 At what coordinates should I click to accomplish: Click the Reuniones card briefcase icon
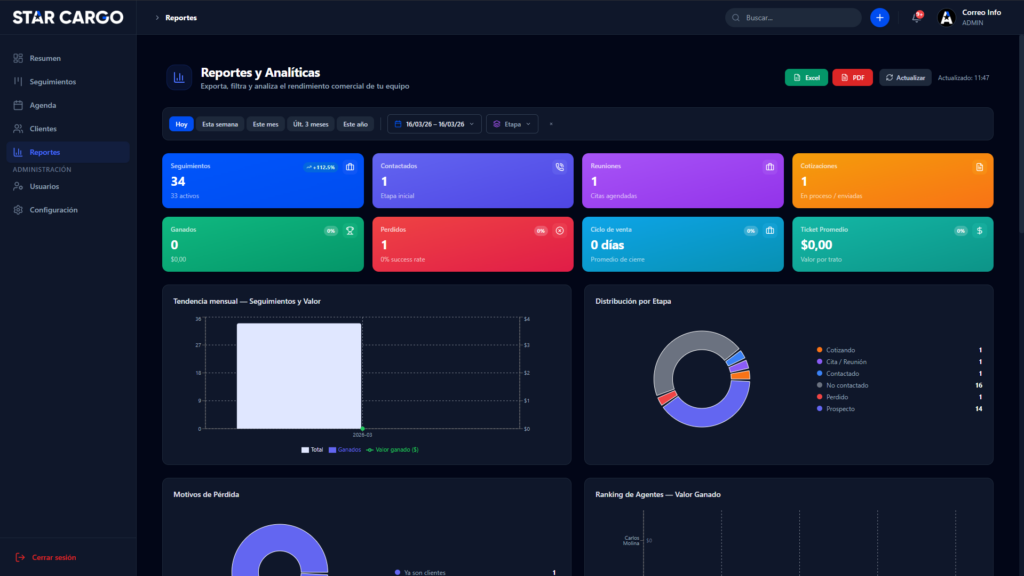click(770, 167)
